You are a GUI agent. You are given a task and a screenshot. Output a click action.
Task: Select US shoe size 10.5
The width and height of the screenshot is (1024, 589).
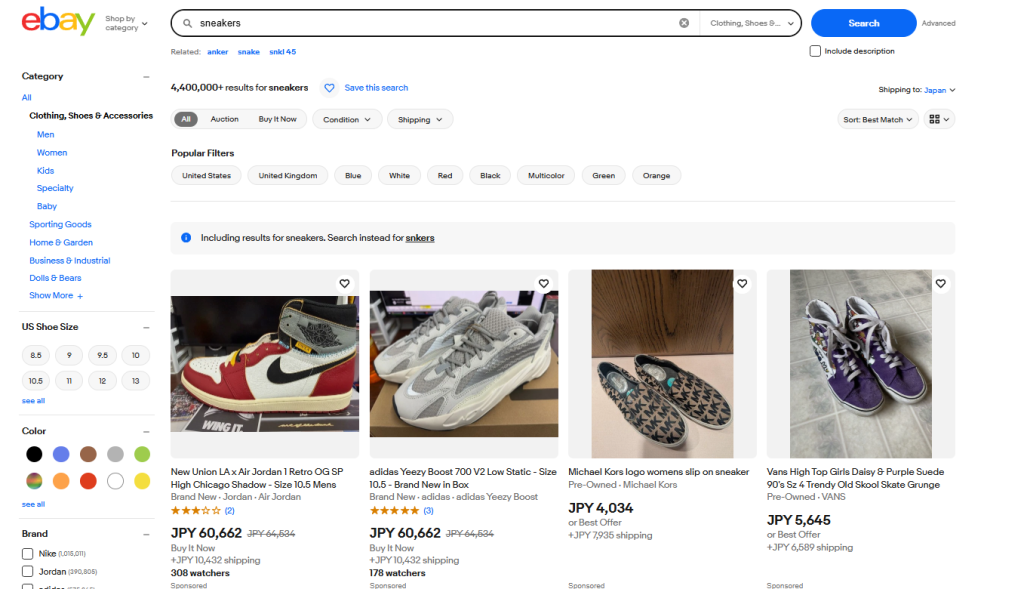tap(36, 381)
